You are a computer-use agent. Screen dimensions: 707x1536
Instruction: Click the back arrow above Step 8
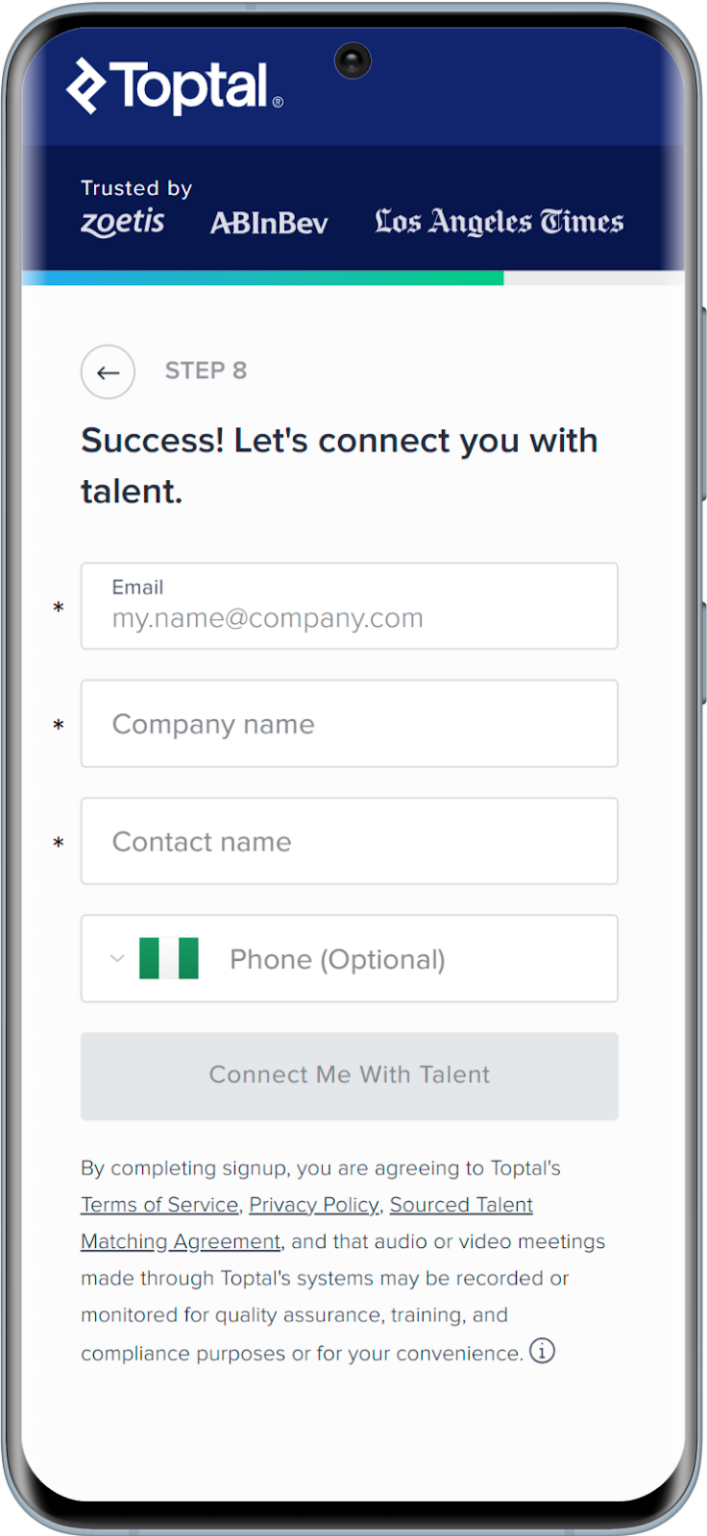tap(108, 371)
